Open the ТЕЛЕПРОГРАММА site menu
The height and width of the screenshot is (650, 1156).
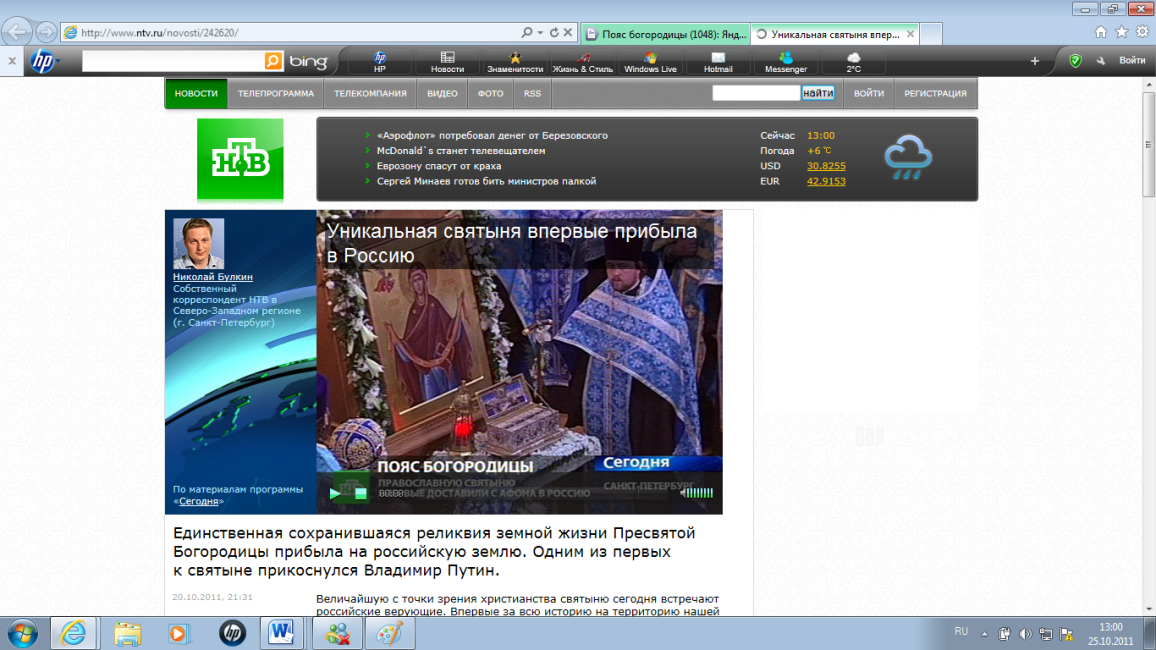pyautogui.click(x=276, y=94)
